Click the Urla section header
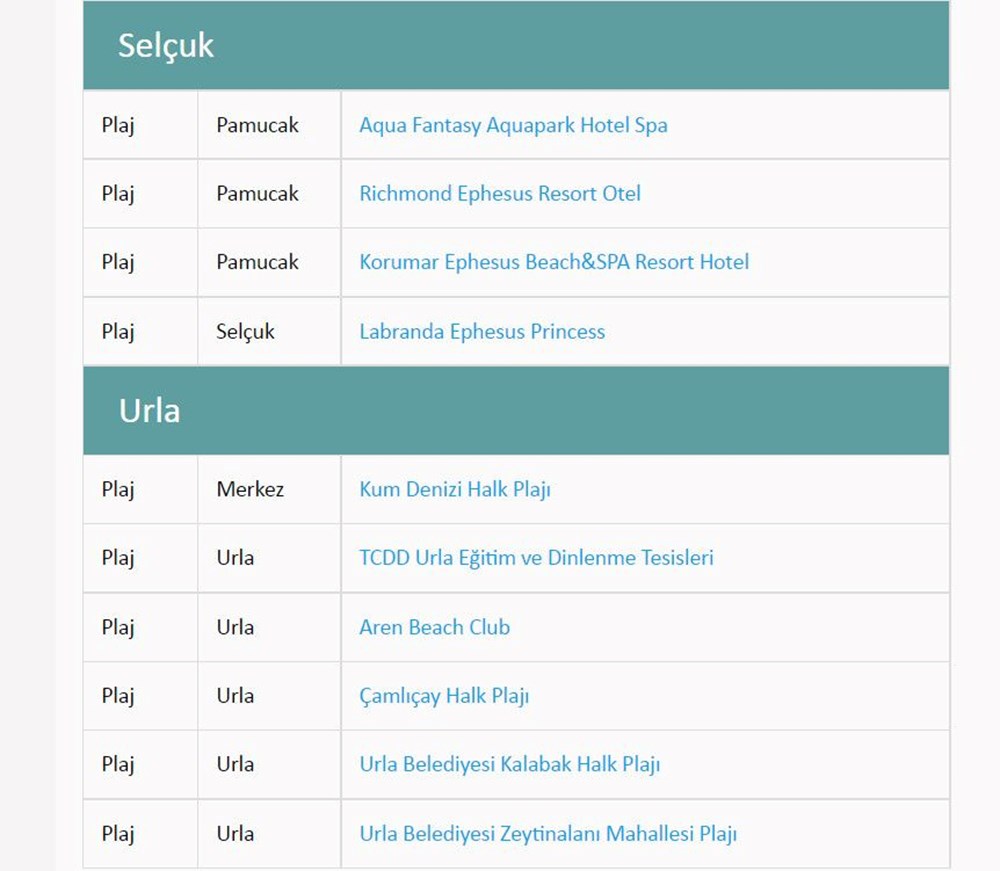The height and width of the screenshot is (871, 1000). tap(150, 411)
